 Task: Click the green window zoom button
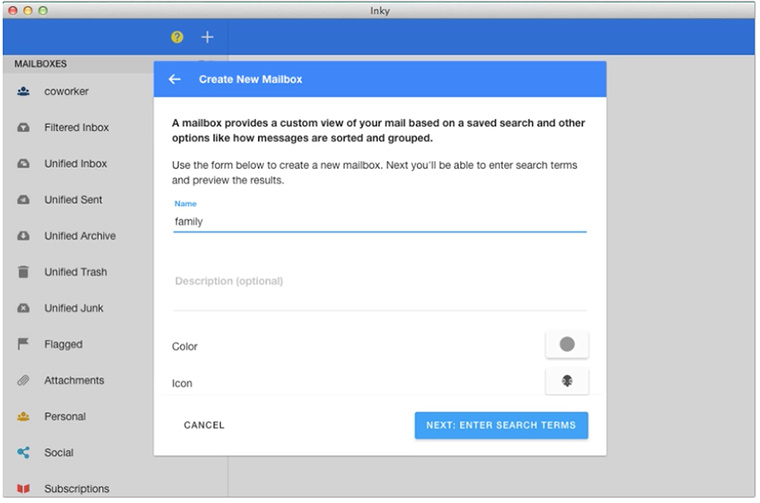(43, 10)
